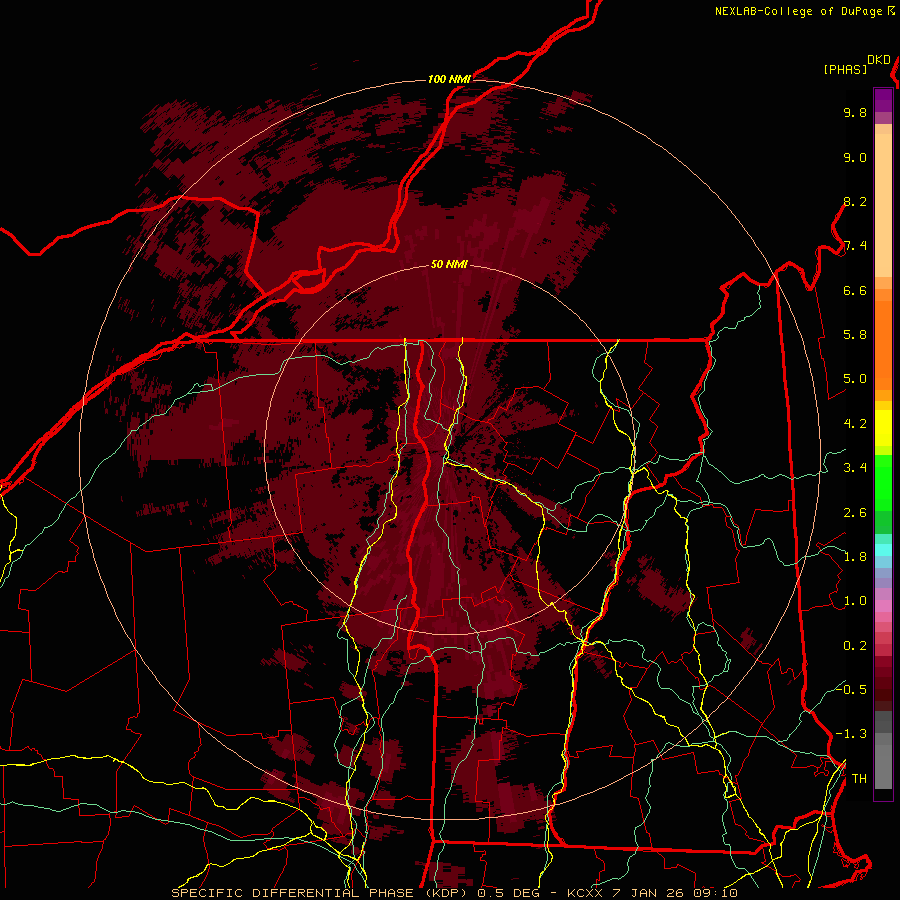Click the 1.0 value on the color scale
The width and height of the screenshot is (900, 900).
pos(855,601)
